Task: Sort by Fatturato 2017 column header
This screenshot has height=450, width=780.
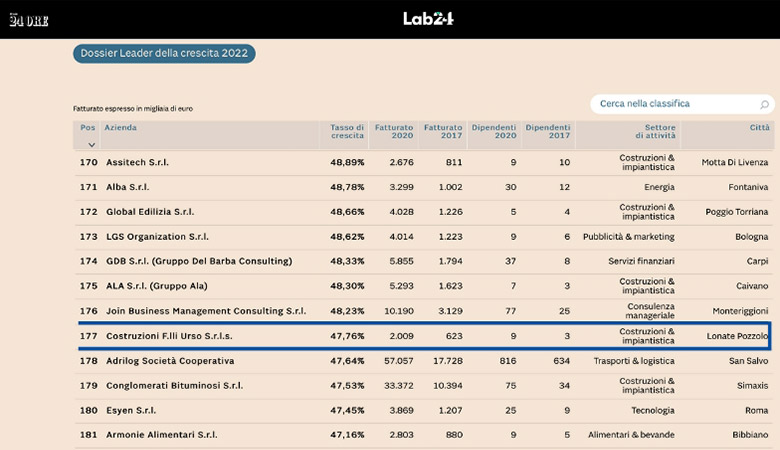Action: pos(443,131)
